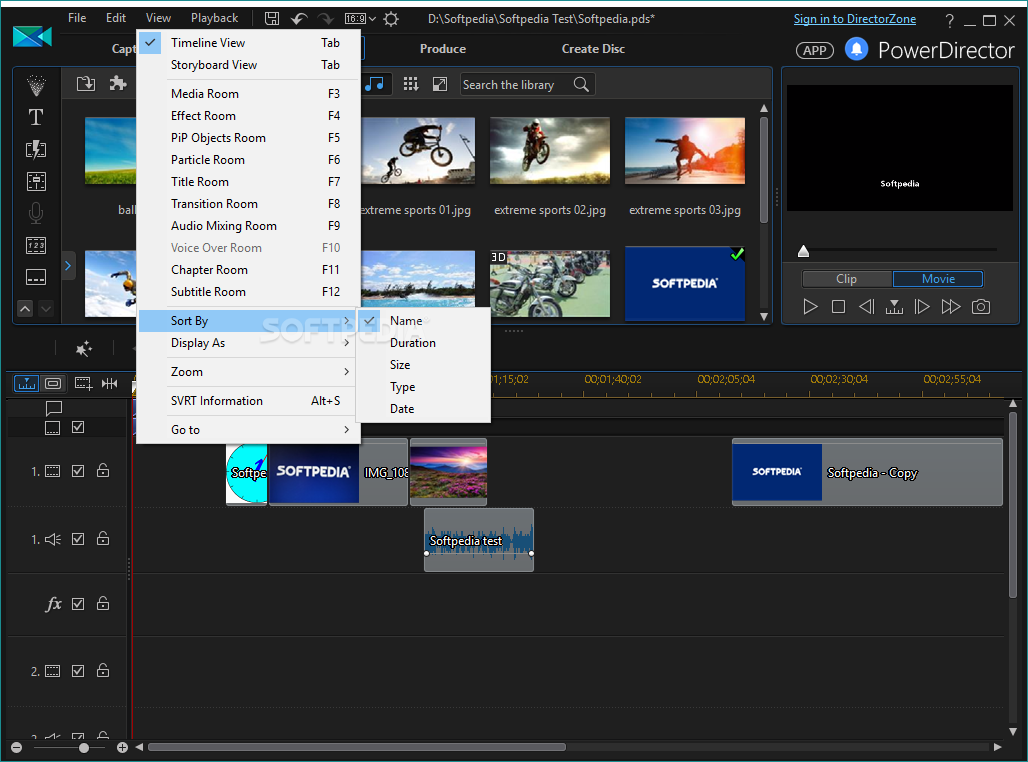
Task: Click the notification bell icon
Action: click(856, 50)
